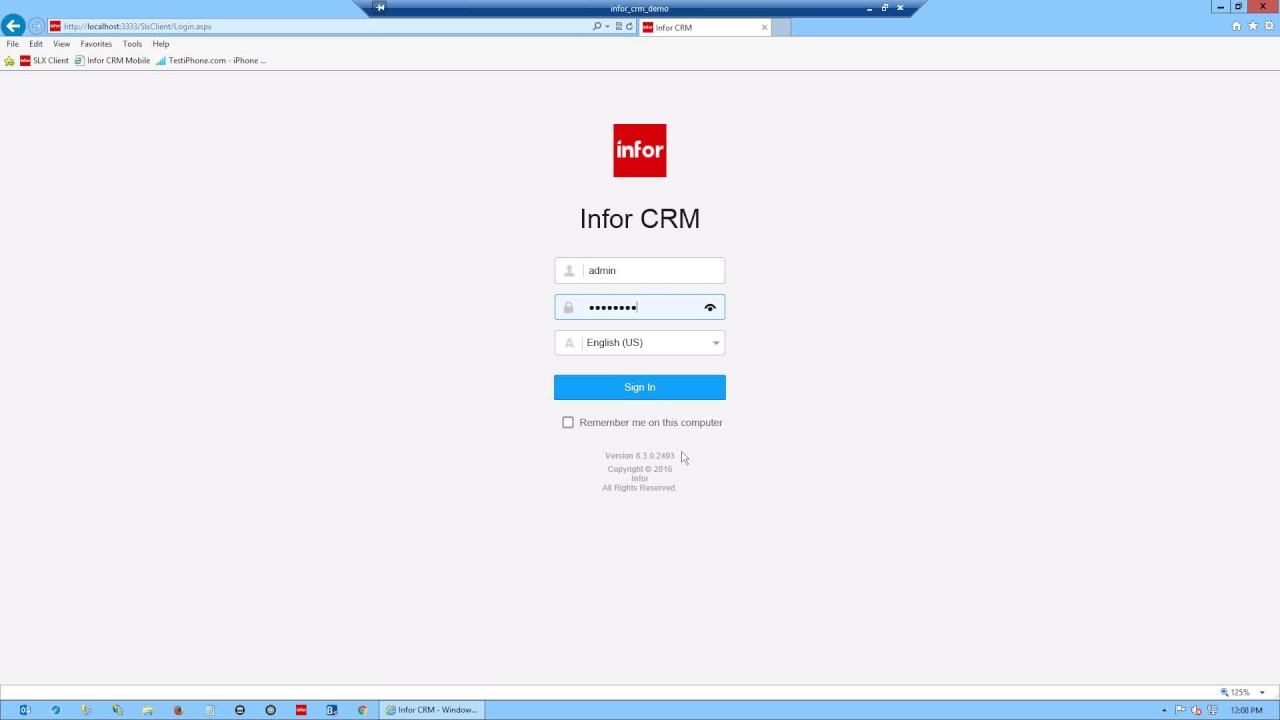Open the browser Tools gear icon
This screenshot has height=720, width=1280.
[x=1269, y=26]
